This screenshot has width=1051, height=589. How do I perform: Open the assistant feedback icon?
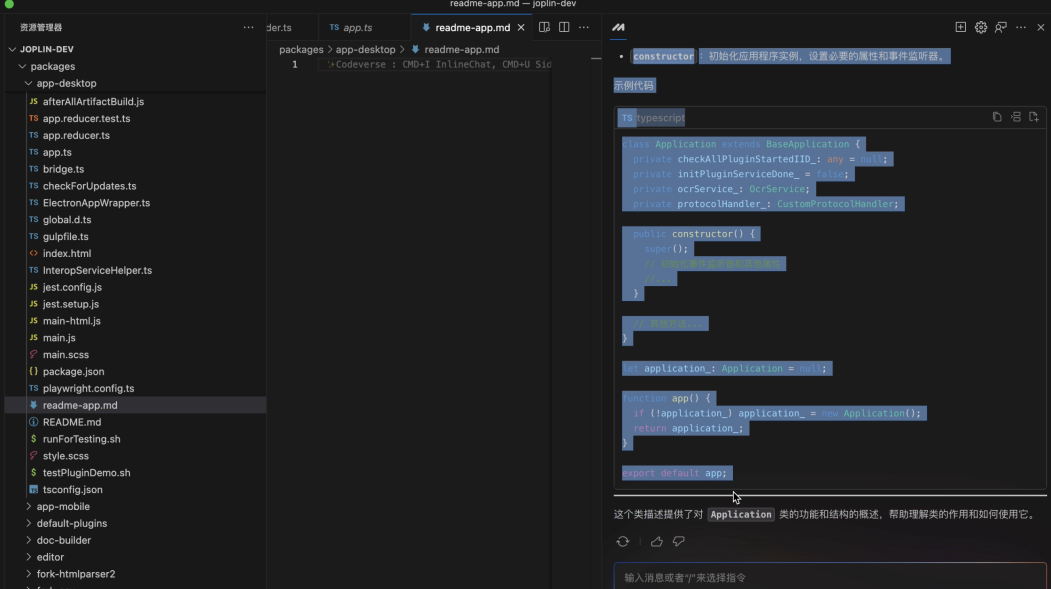pyautogui.click(x=1001, y=27)
